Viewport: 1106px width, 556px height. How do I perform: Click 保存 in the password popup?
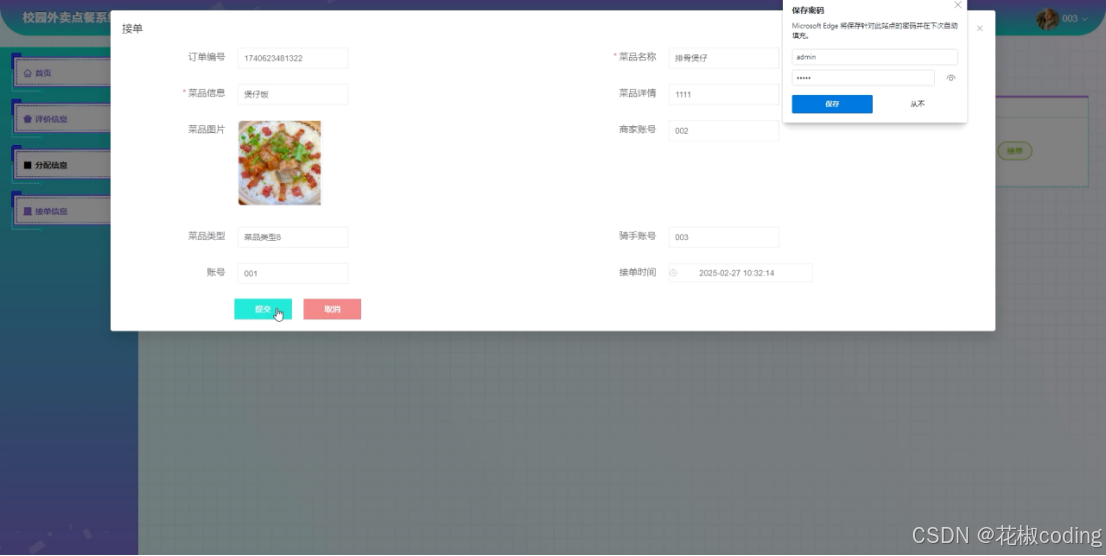click(x=832, y=104)
